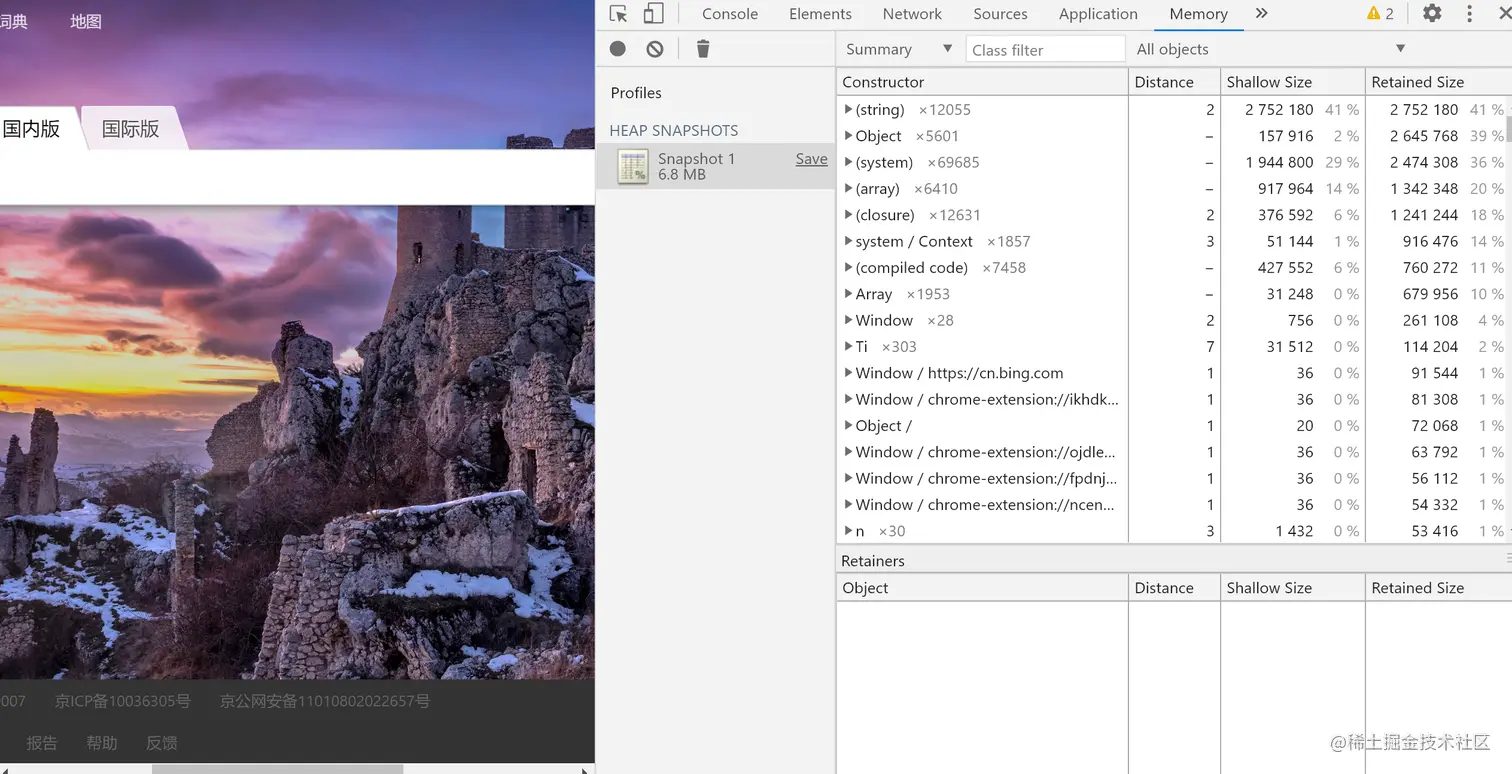Click the 报告 footer link
Screen dimensions: 1512x774
pyautogui.click(x=42, y=743)
